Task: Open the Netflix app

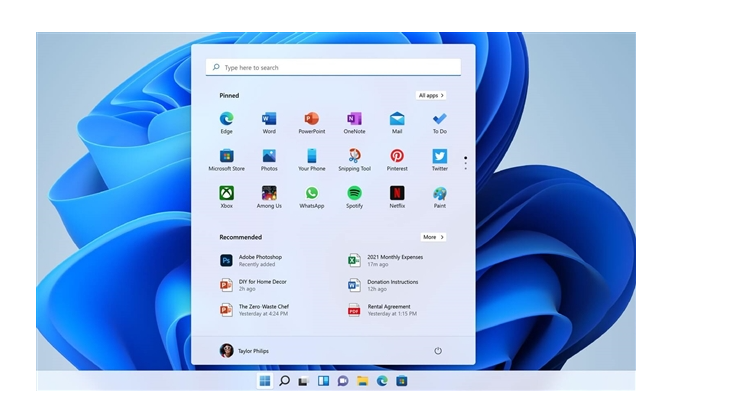Action: click(397, 194)
